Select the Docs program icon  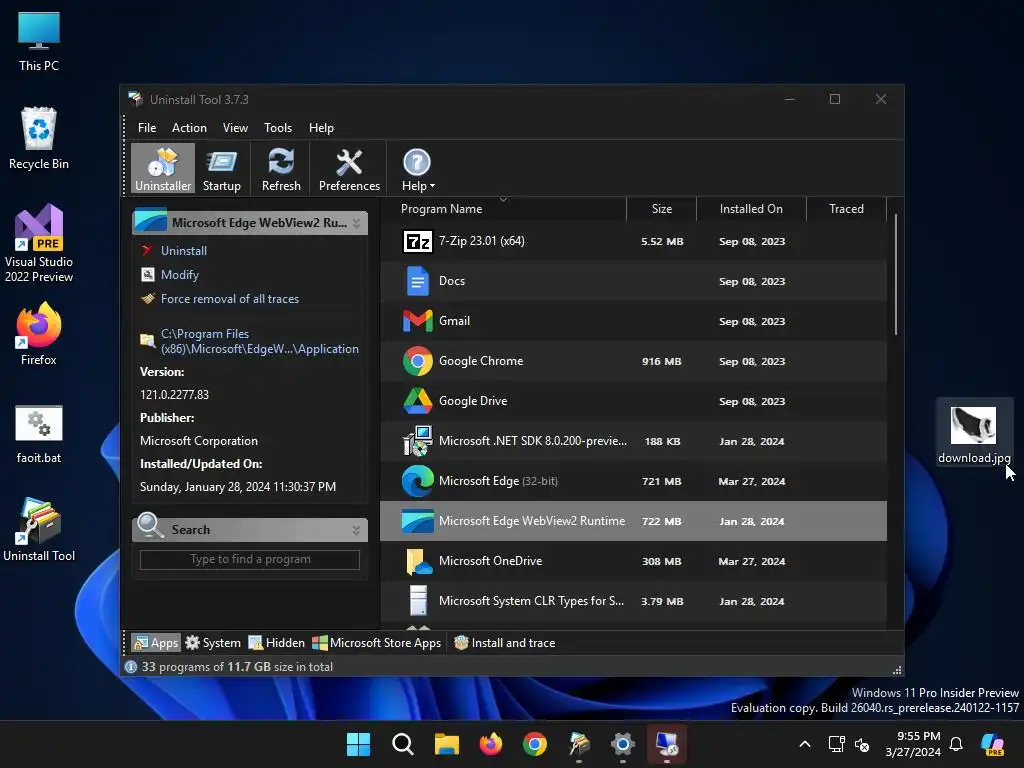(x=418, y=281)
